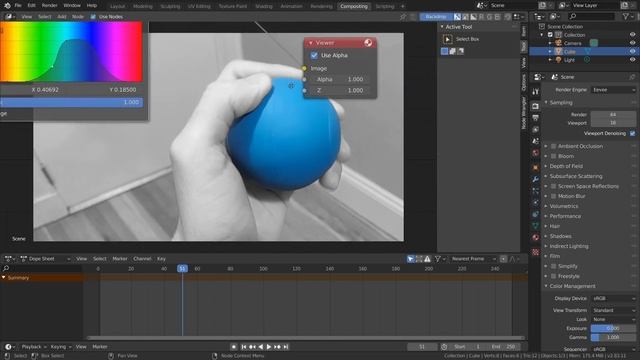Open the Scene properties tab
Viewport: 640px width, 360px height.
tap(536, 141)
